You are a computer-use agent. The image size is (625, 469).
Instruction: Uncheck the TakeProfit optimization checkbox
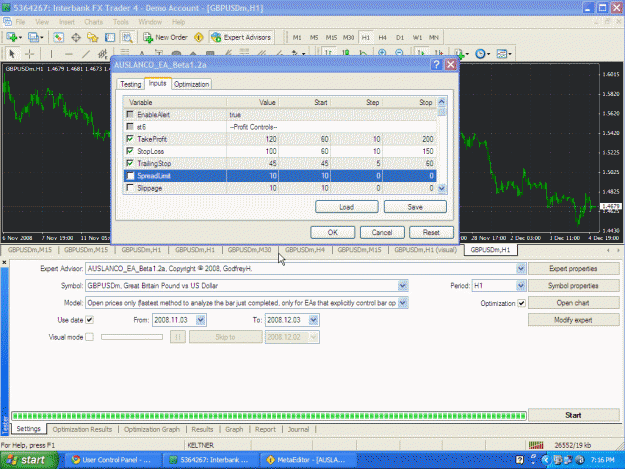(x=130, y=139)
